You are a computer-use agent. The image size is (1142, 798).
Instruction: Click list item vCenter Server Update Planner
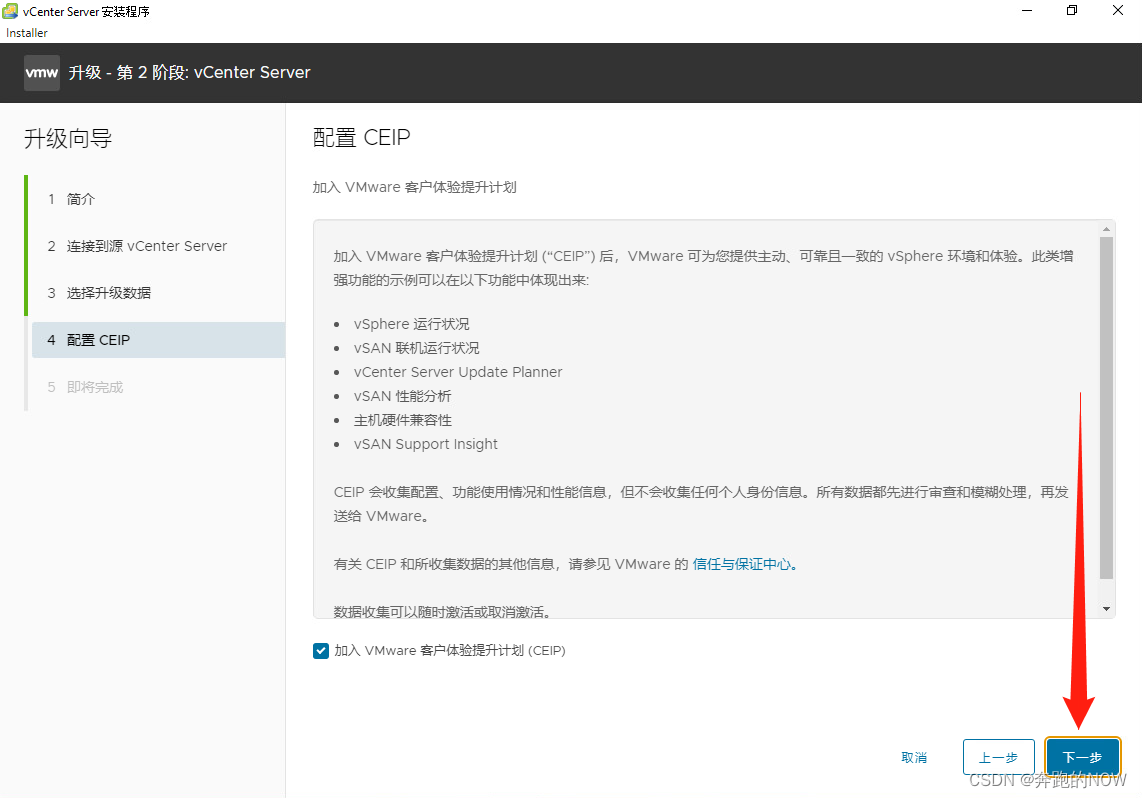click(458, 372)
